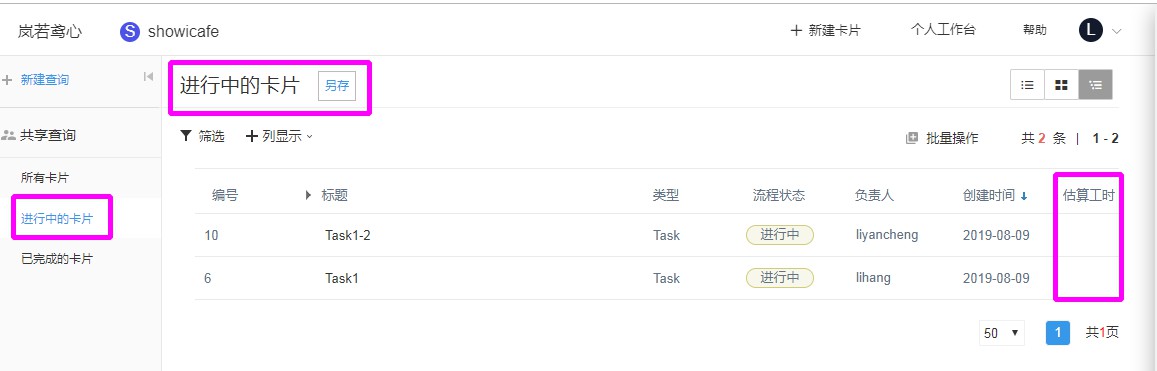Click the showicafe project S icon
1157x371 pixels.
[x=130, y=31]
